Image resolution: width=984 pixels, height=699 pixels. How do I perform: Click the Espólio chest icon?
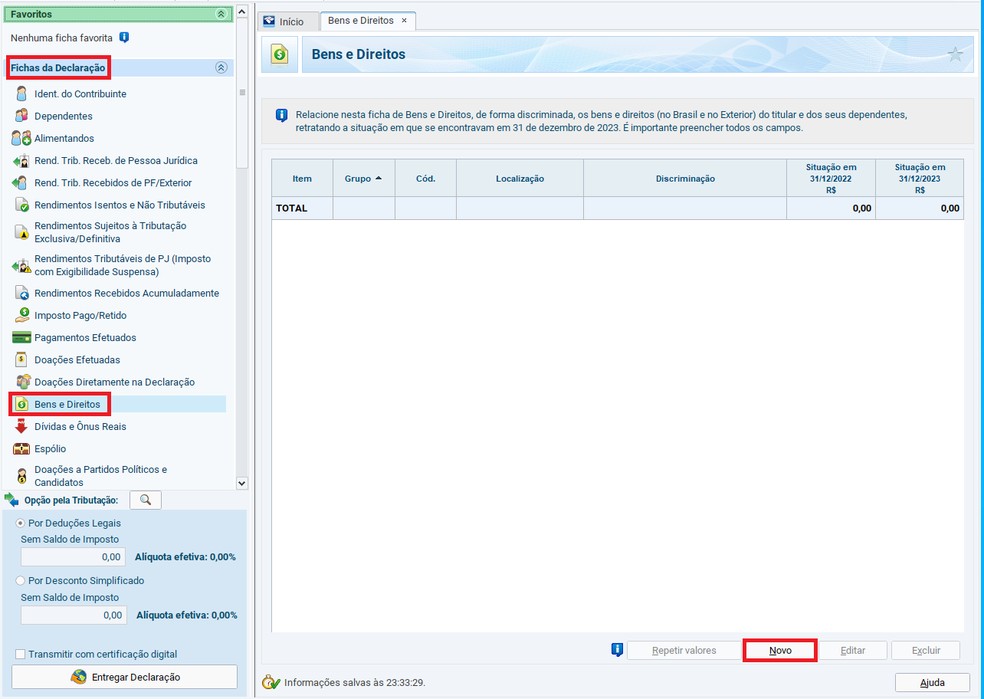(21, 449)
